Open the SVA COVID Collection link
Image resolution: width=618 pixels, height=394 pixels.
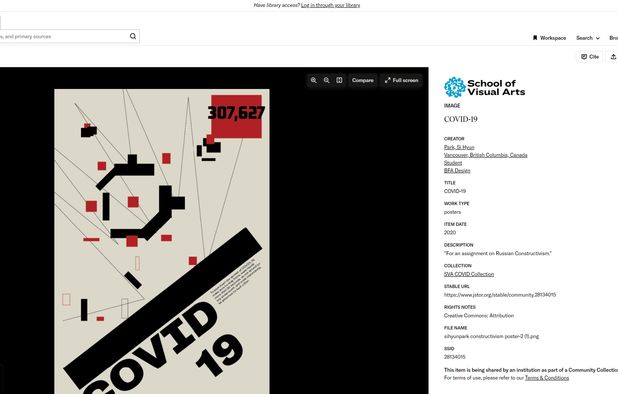click(x=469, y=274)
